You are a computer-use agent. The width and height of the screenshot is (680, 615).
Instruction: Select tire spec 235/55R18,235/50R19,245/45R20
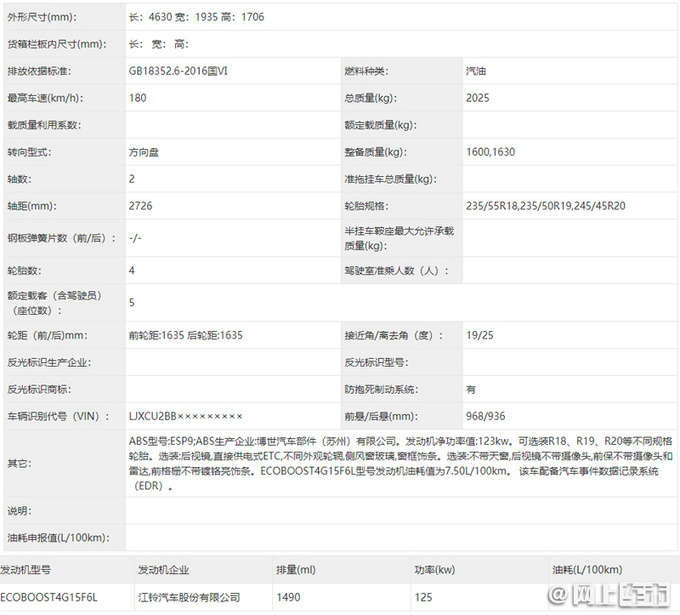click(546, 206)
